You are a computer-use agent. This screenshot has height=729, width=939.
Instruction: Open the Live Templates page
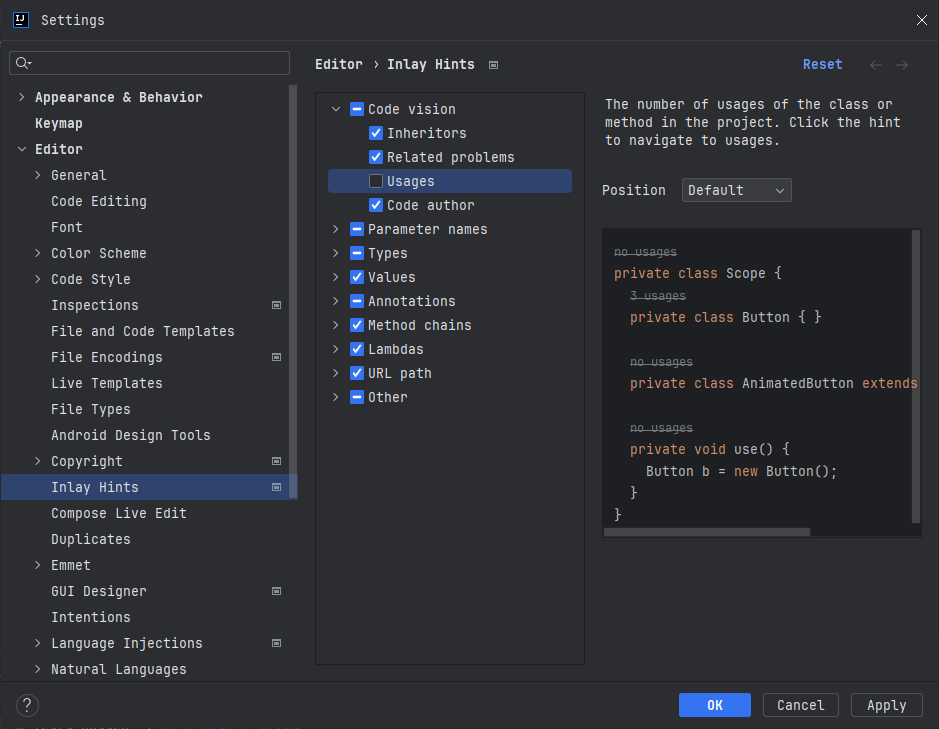coord(107,383)
